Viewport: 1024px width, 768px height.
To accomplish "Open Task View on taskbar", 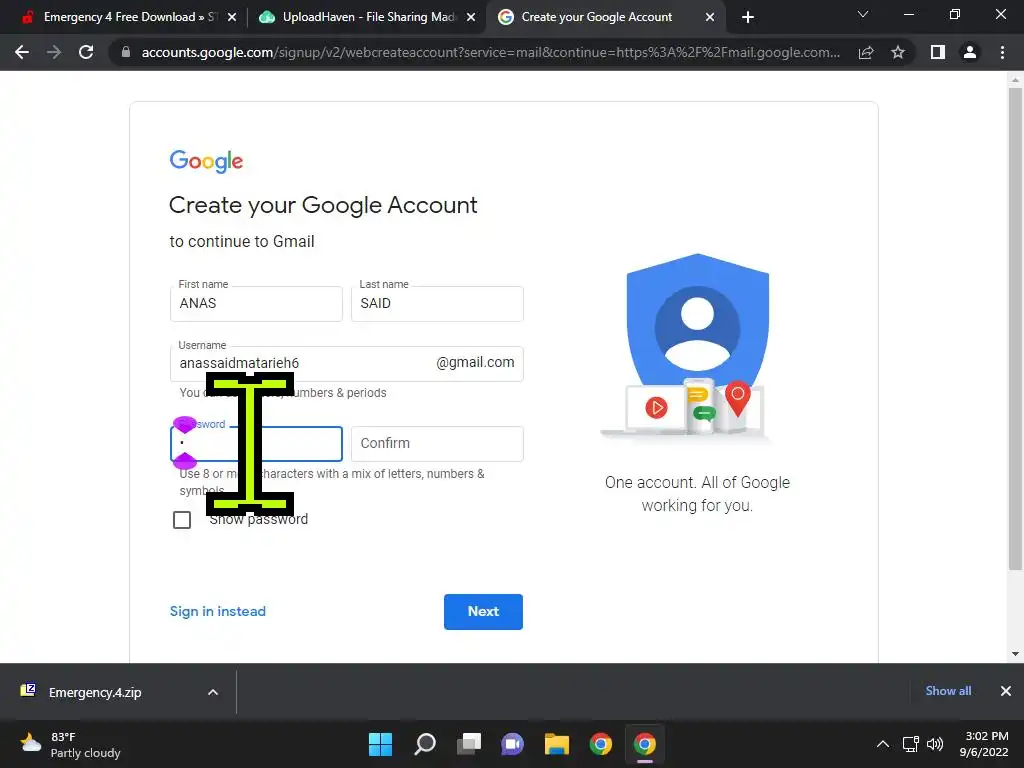I will [x=468, y=744].
